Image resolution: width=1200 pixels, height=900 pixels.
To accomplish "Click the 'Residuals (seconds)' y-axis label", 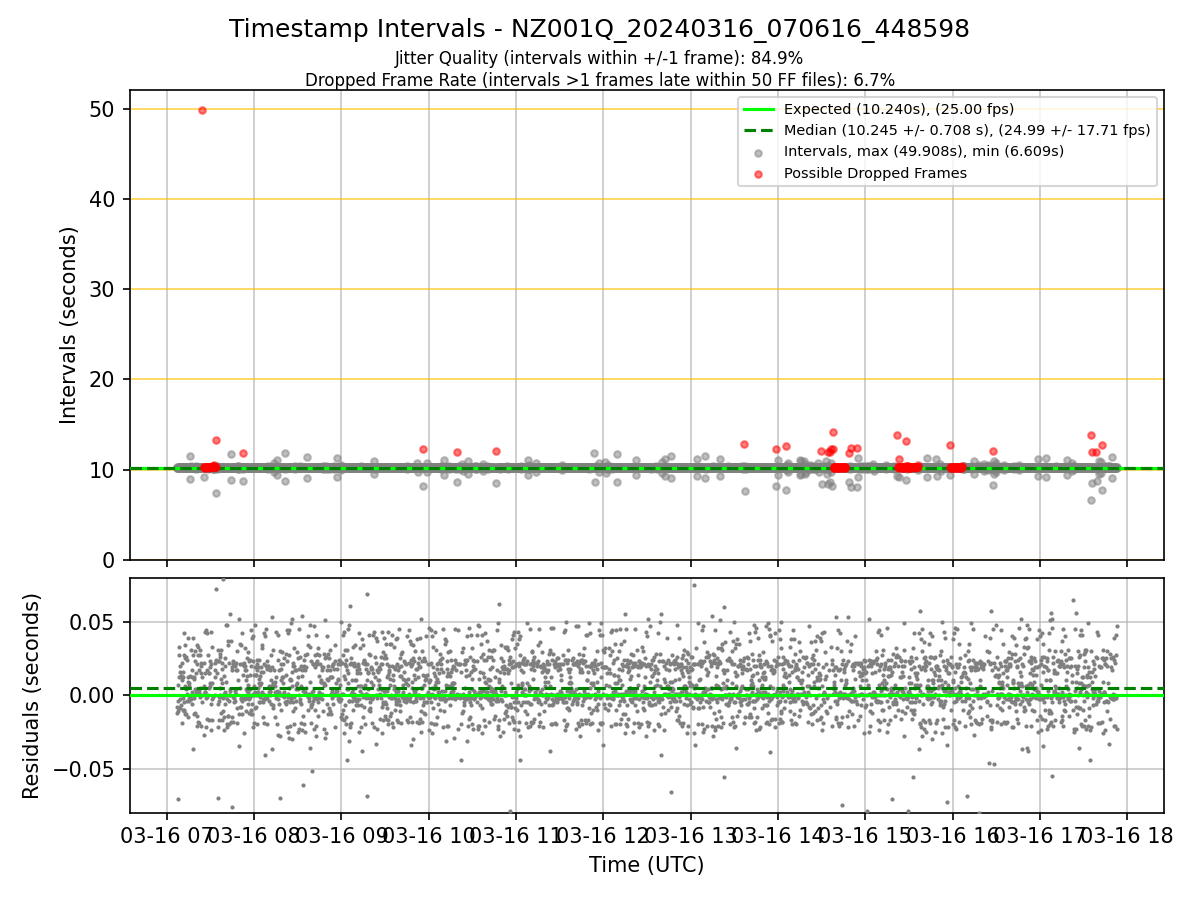I will [x=32, y=696].
